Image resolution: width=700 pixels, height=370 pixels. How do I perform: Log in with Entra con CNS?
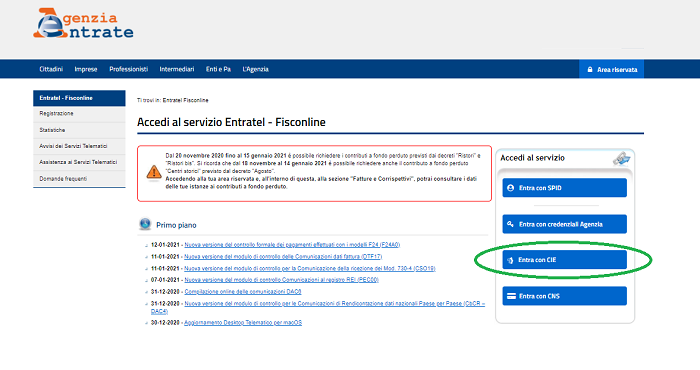(x=564, y=296)
